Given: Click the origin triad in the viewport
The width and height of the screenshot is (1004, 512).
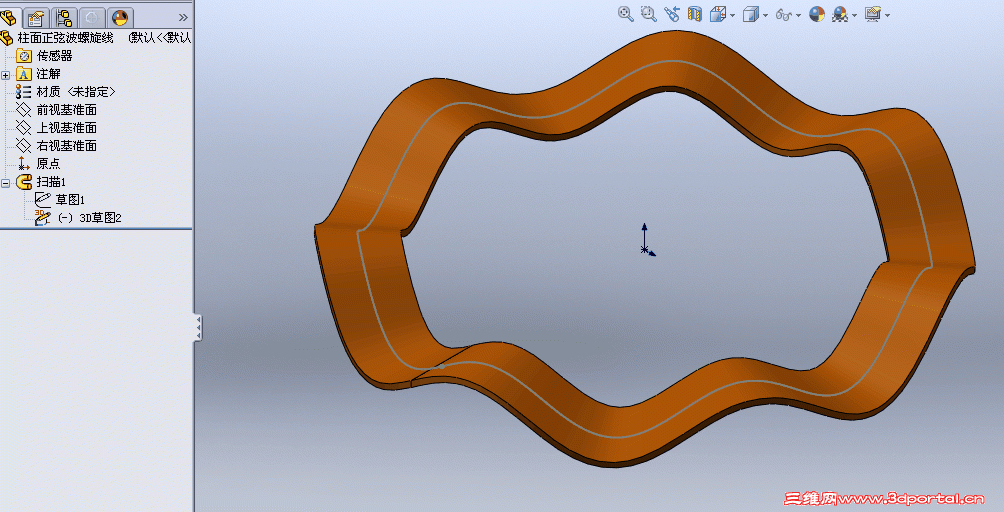Looking at the screenshot, I should tap(647, 241).
